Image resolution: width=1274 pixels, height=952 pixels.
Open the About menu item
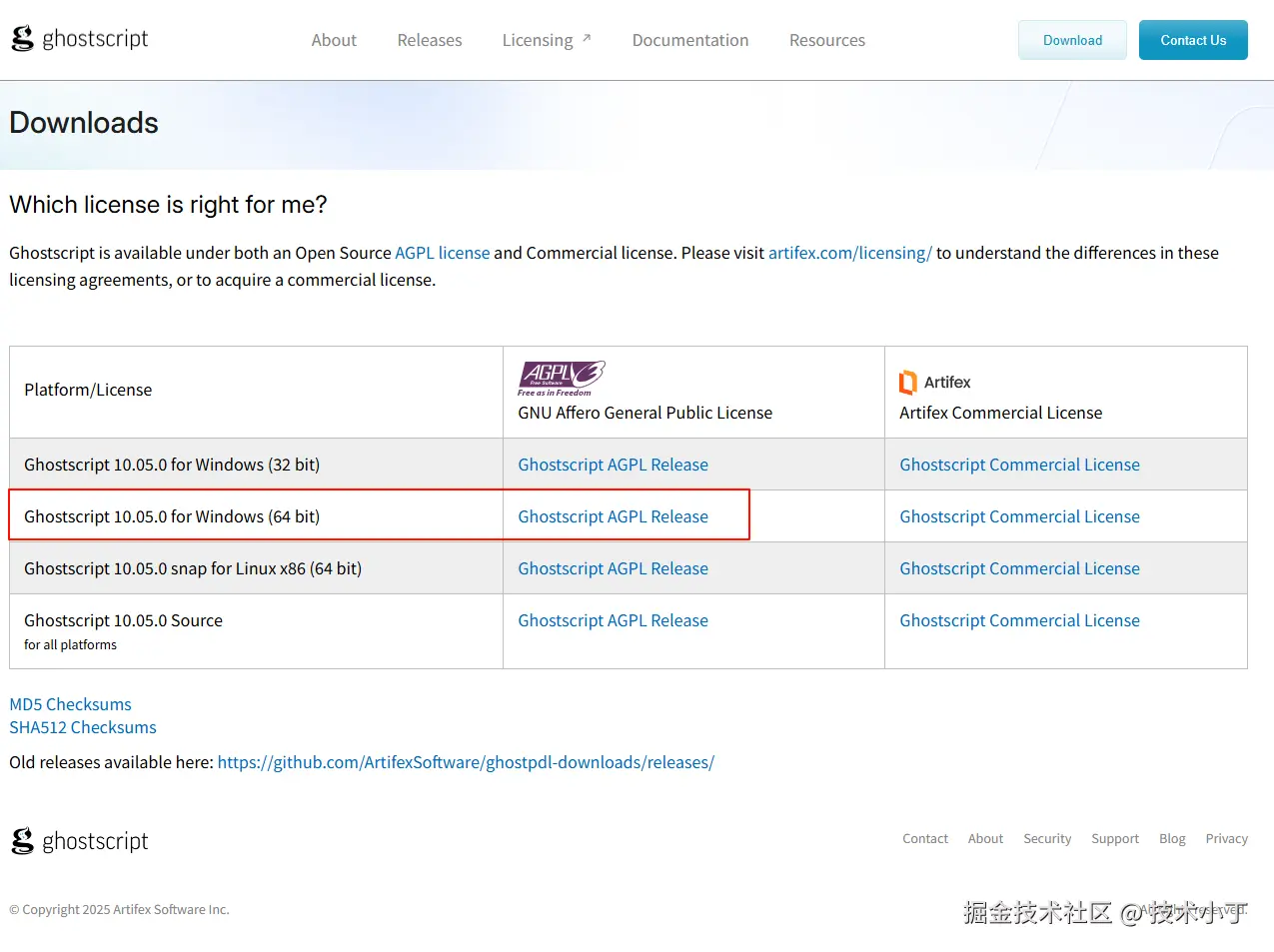pos(334,40)
